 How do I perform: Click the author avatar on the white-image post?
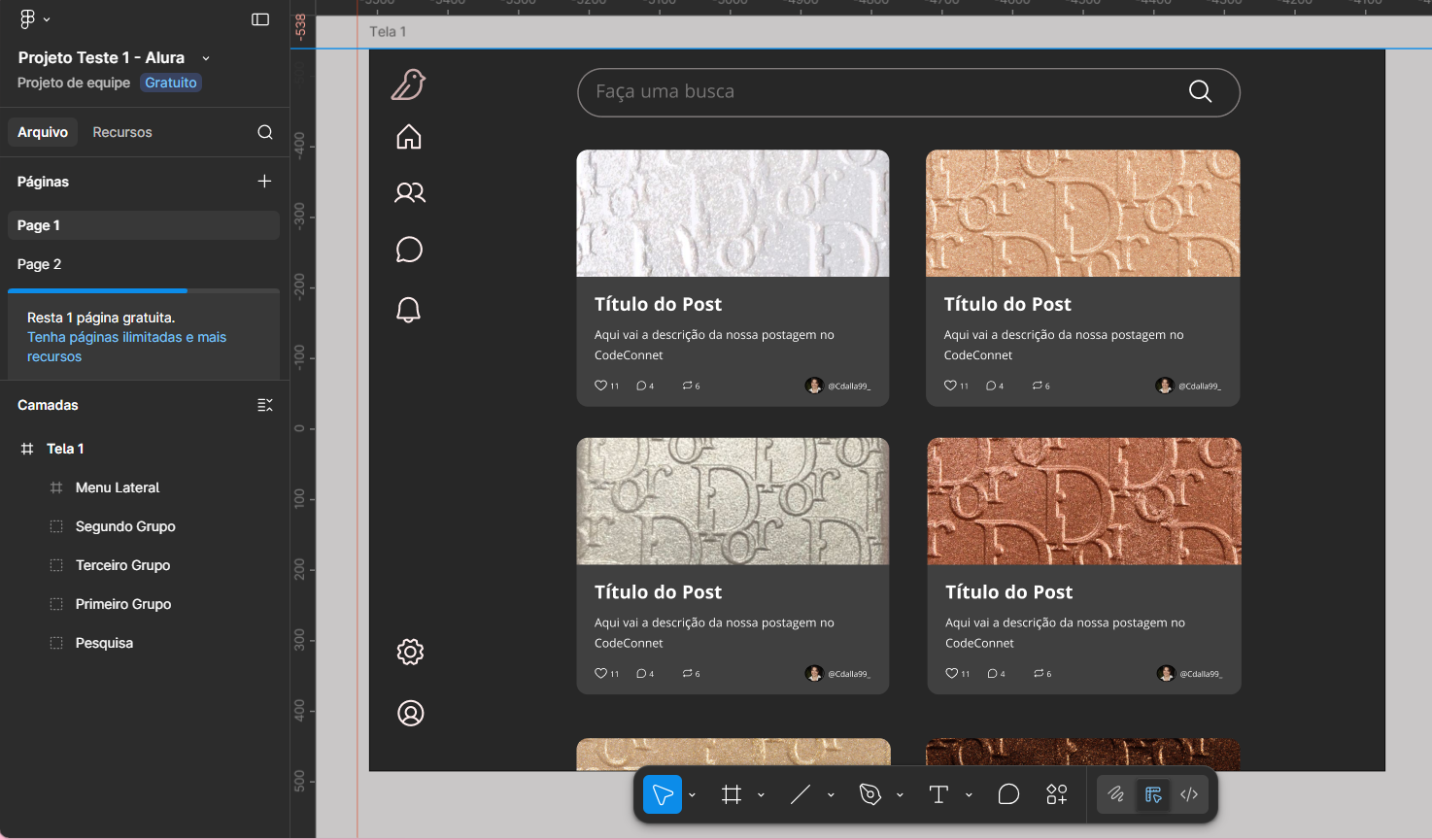[814, 386]
